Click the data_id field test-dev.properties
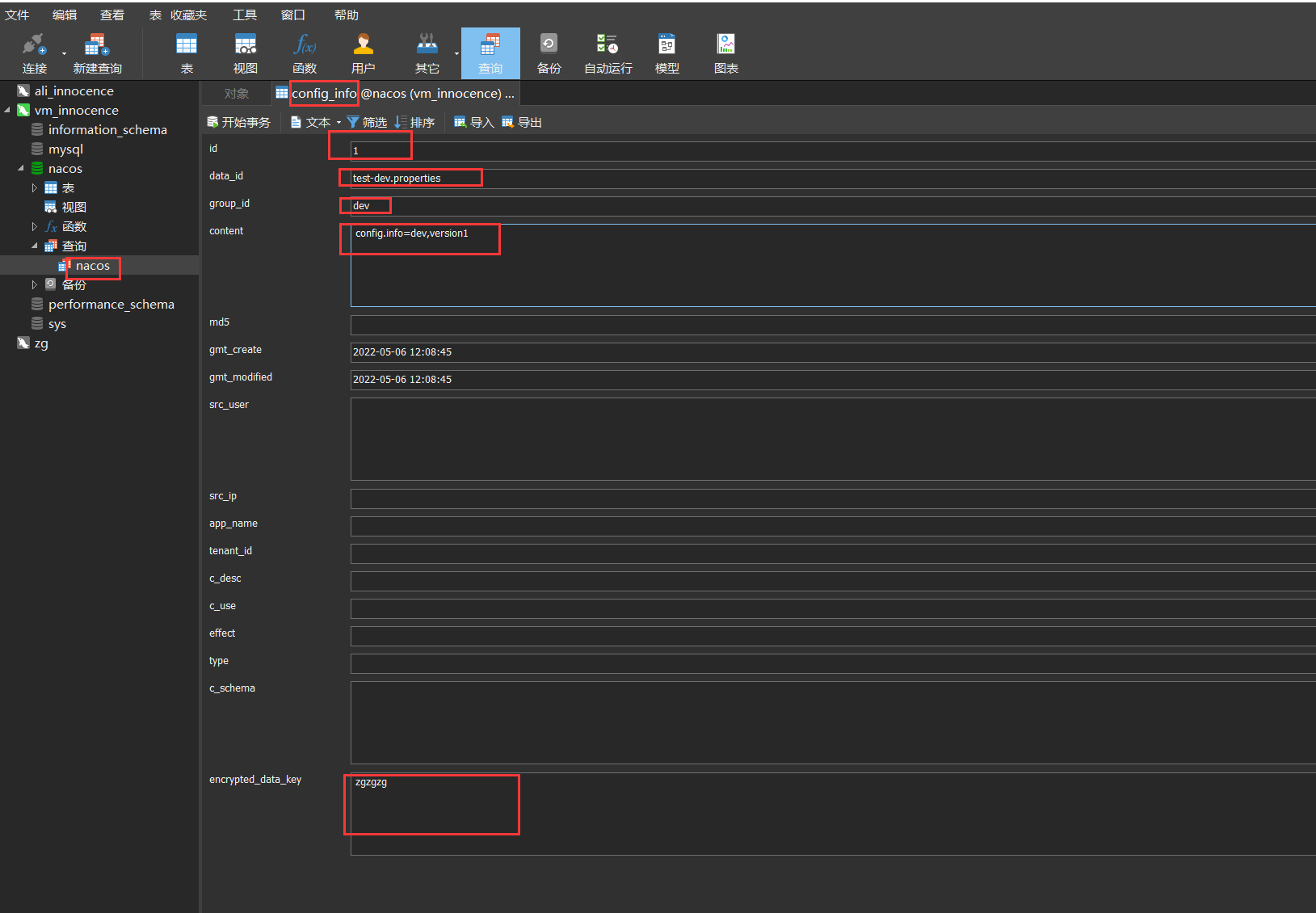 833,178
